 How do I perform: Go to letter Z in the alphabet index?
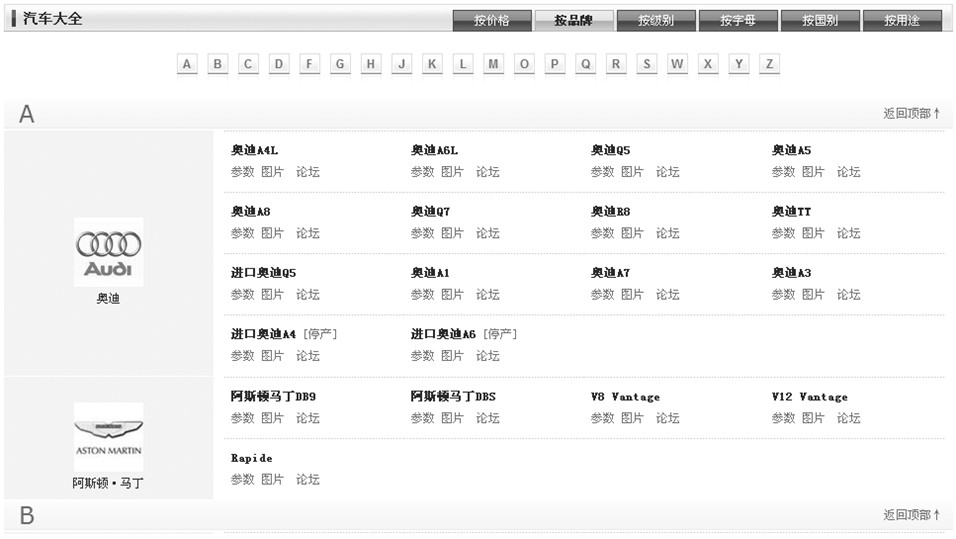pos(769,64)
